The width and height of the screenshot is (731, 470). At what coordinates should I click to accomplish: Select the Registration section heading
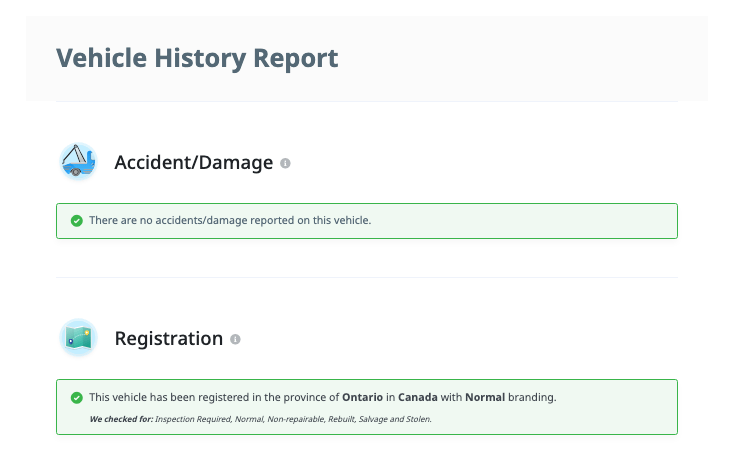click(169, 338)
